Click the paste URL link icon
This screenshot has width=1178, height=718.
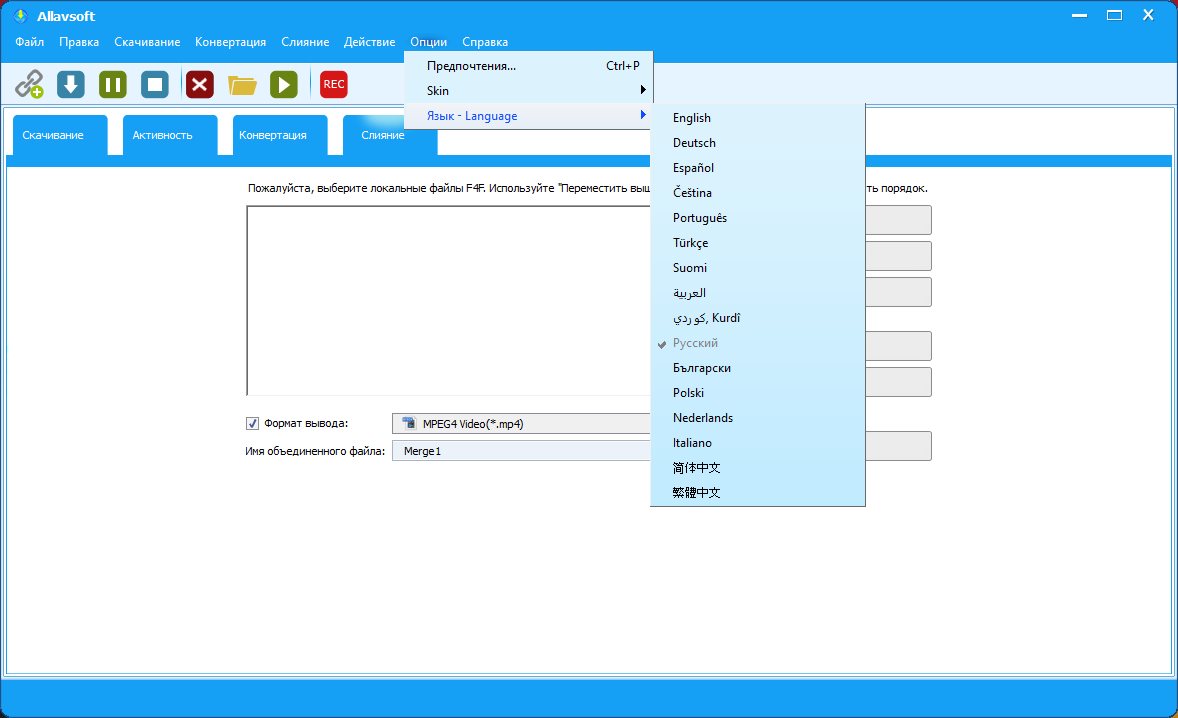click(x=29, y=84)
